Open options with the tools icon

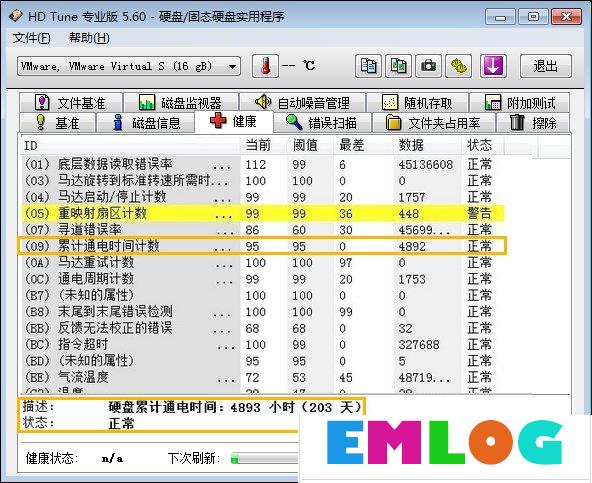[x=459, y=66]
